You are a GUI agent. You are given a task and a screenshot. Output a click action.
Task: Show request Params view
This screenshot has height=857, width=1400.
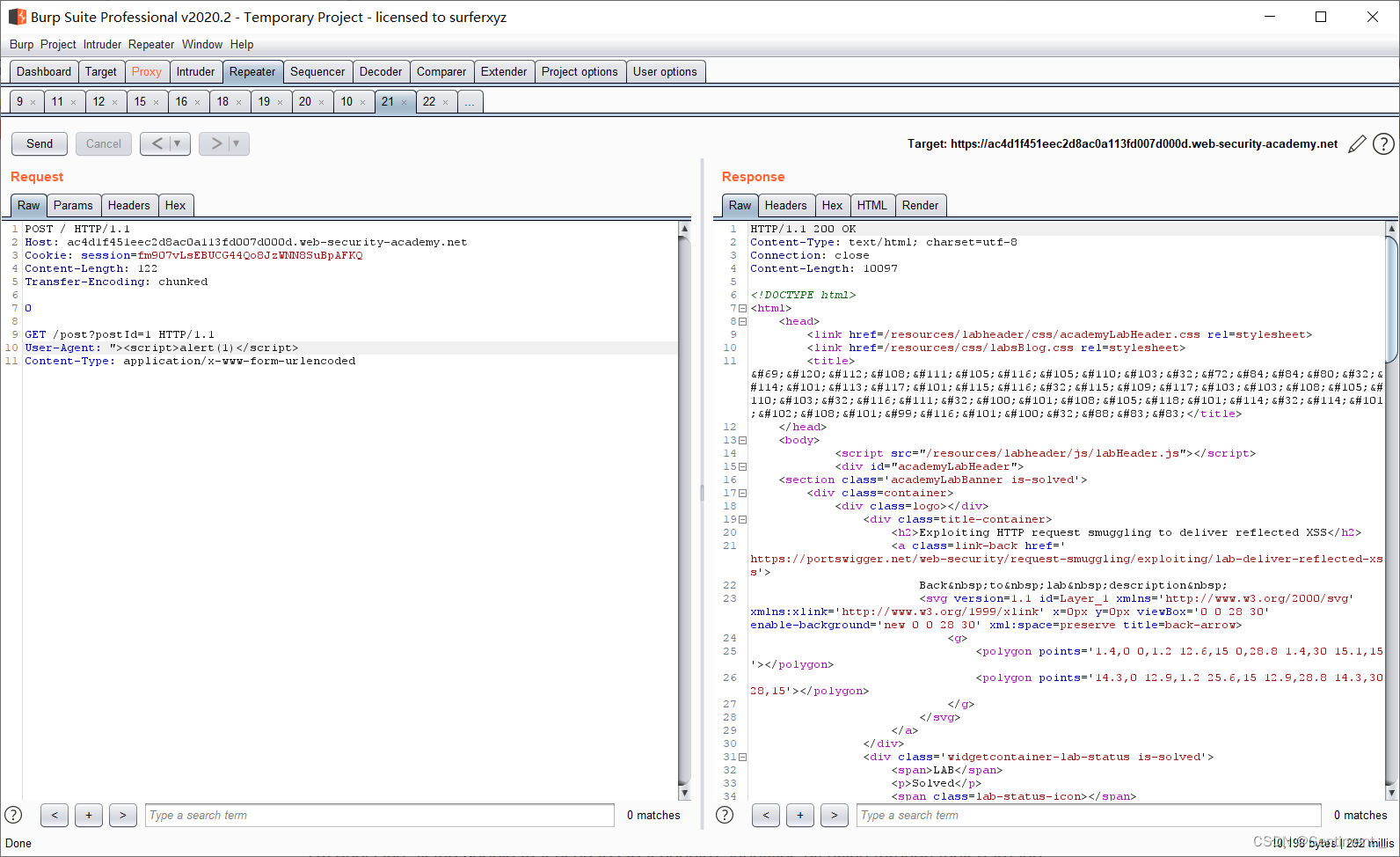[x=73, y=206]
